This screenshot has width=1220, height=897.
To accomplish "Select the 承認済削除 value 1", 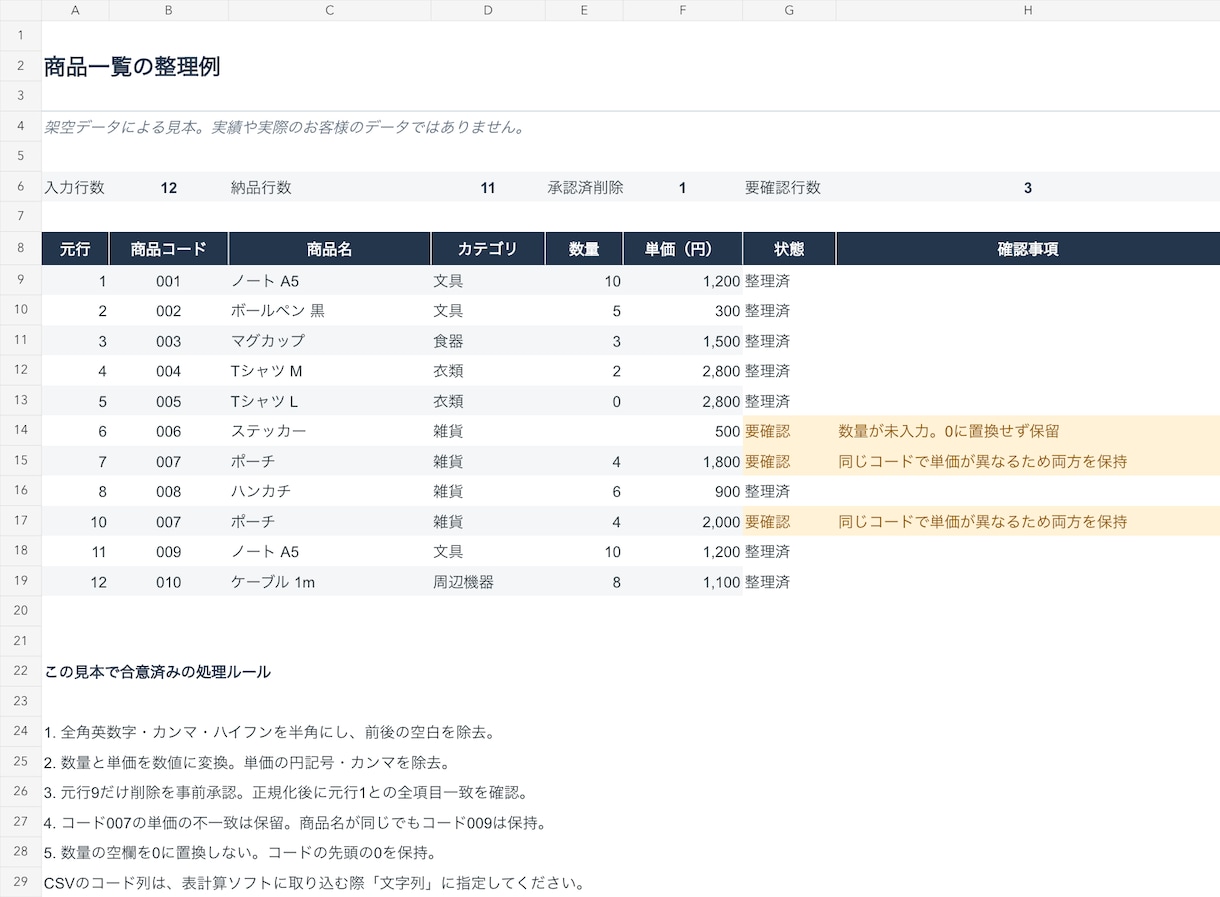I will [x=683, y=187].
